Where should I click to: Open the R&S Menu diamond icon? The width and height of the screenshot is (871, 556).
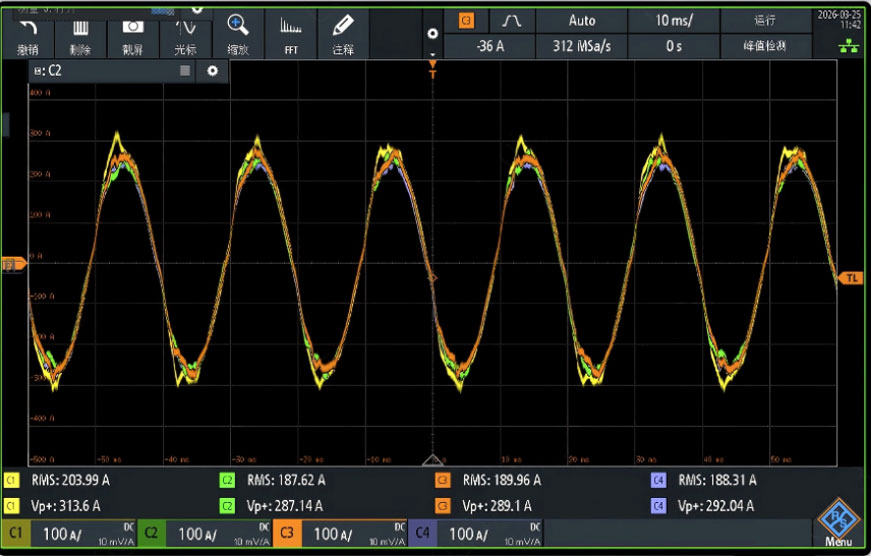(838, 520)
